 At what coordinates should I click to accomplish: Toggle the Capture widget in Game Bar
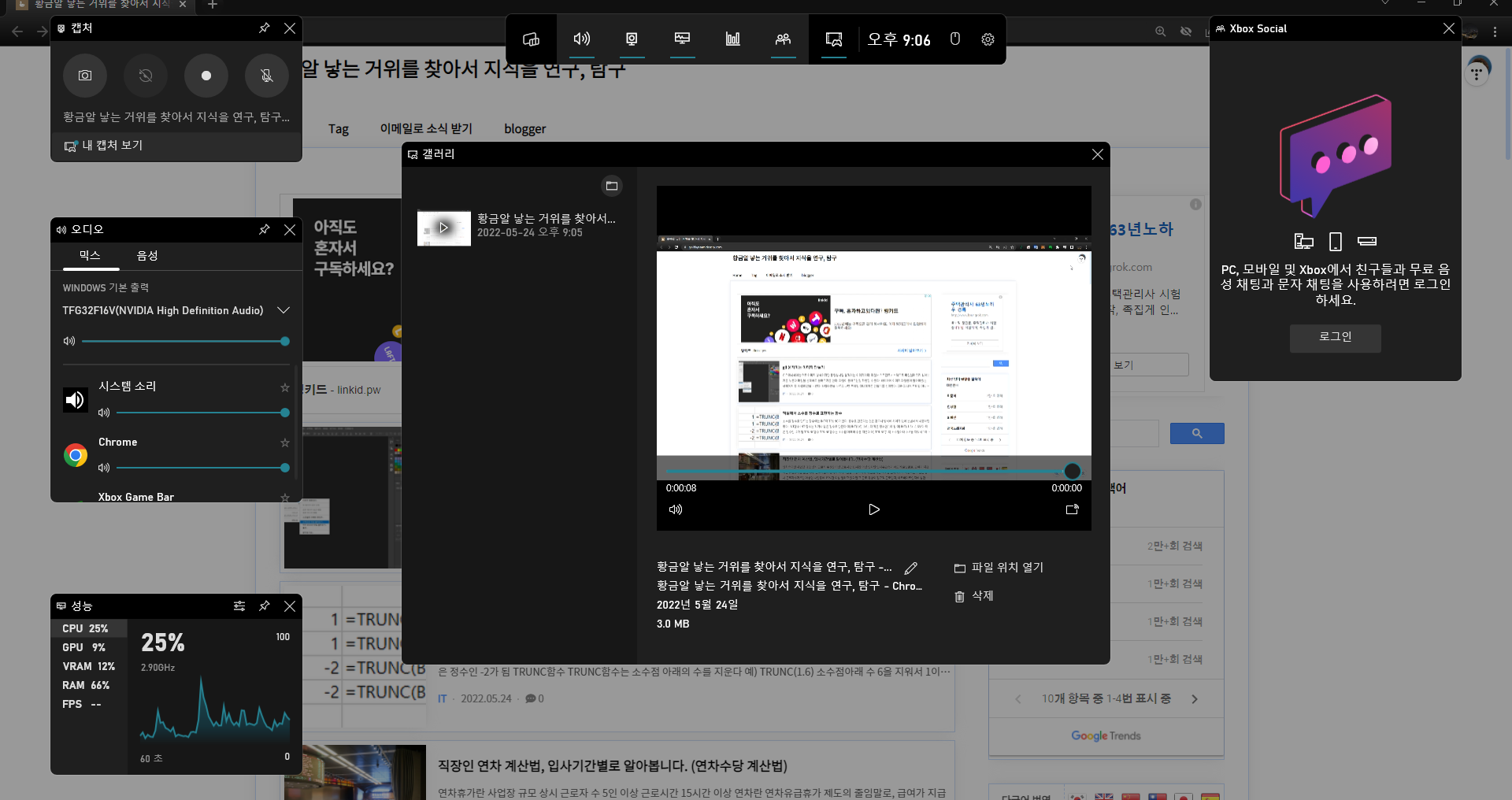point(632,39)
